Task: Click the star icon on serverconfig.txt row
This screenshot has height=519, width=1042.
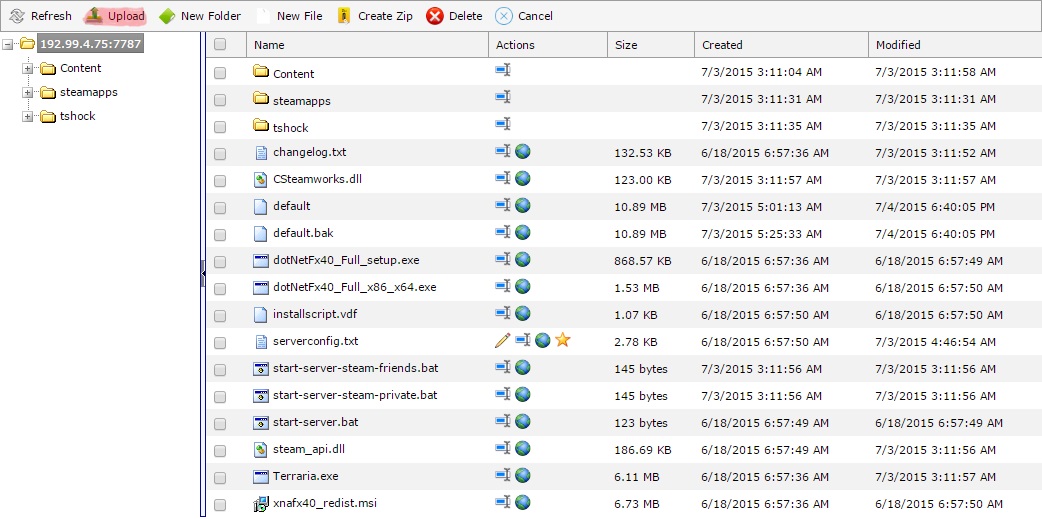Action: [562, 340]
